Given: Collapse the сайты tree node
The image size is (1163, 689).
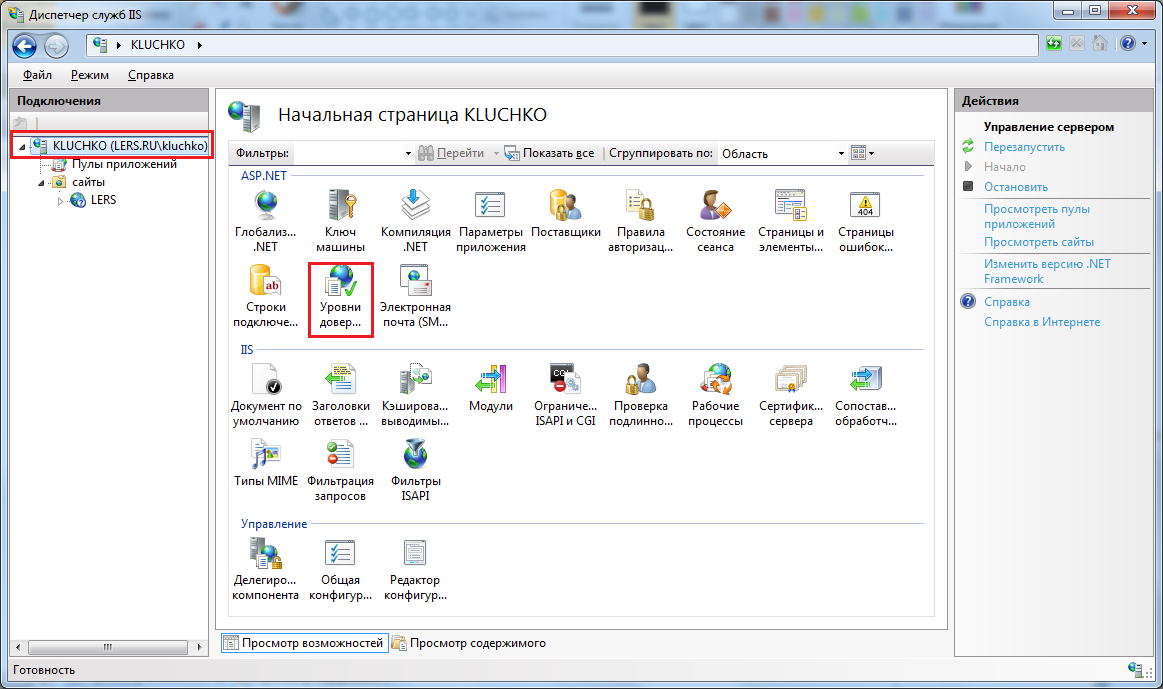Looking at the screenshot, I should tap(41, 182).
